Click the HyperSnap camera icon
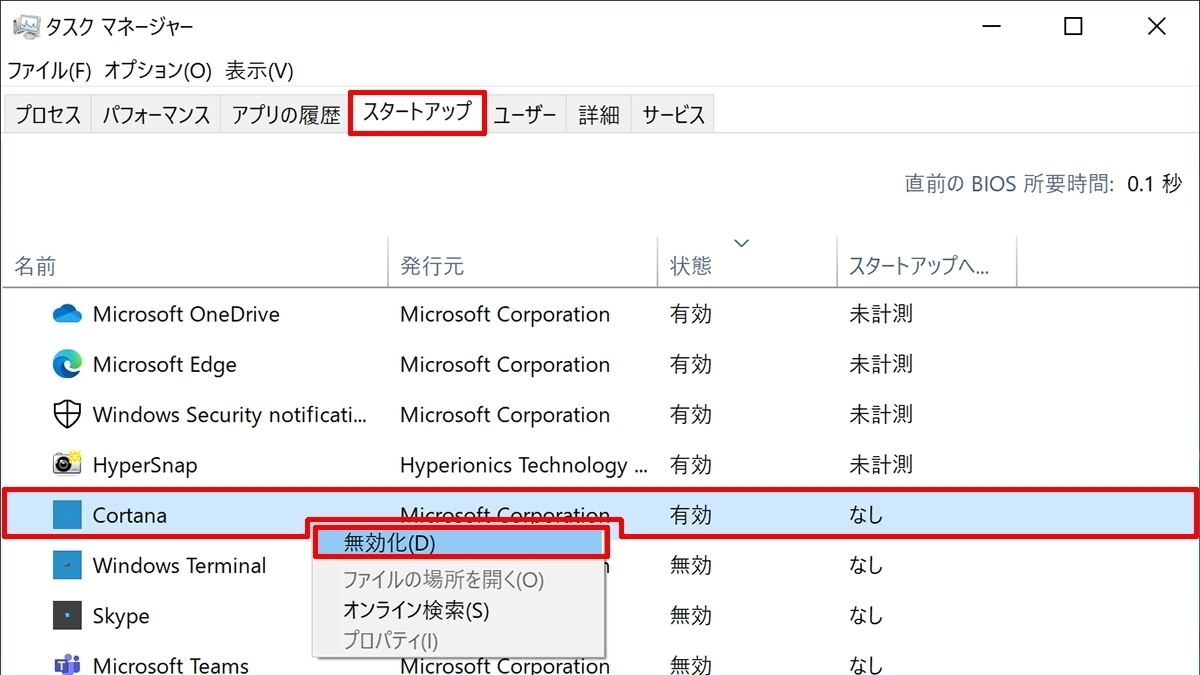Screen dimensions: 1200x675 [x=67, y=464]
